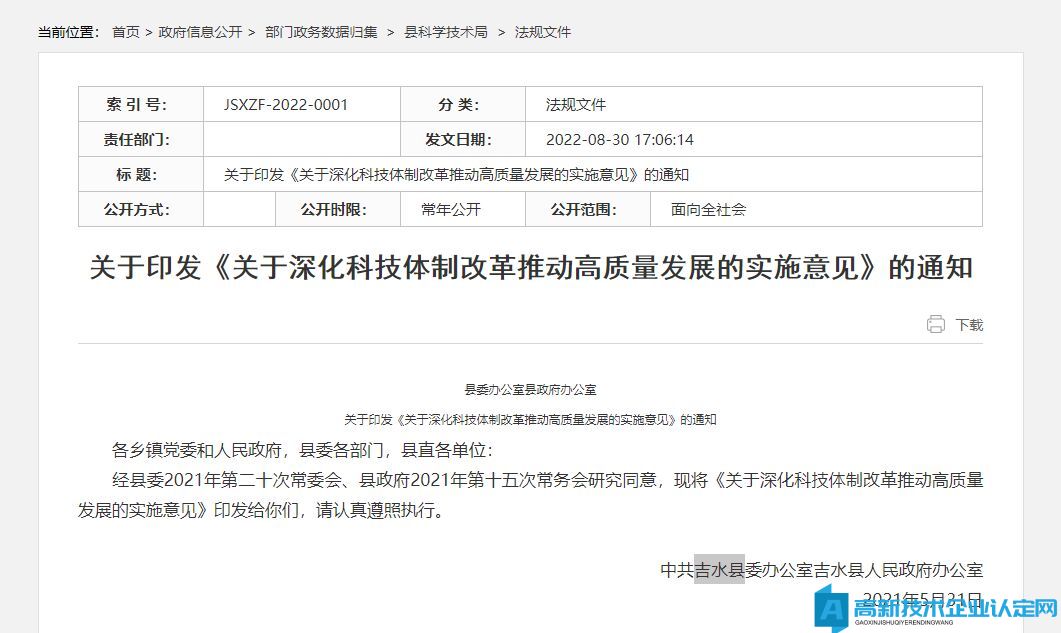Select 法规文件 at the end of breadcrumb

(x=542, y=32)
